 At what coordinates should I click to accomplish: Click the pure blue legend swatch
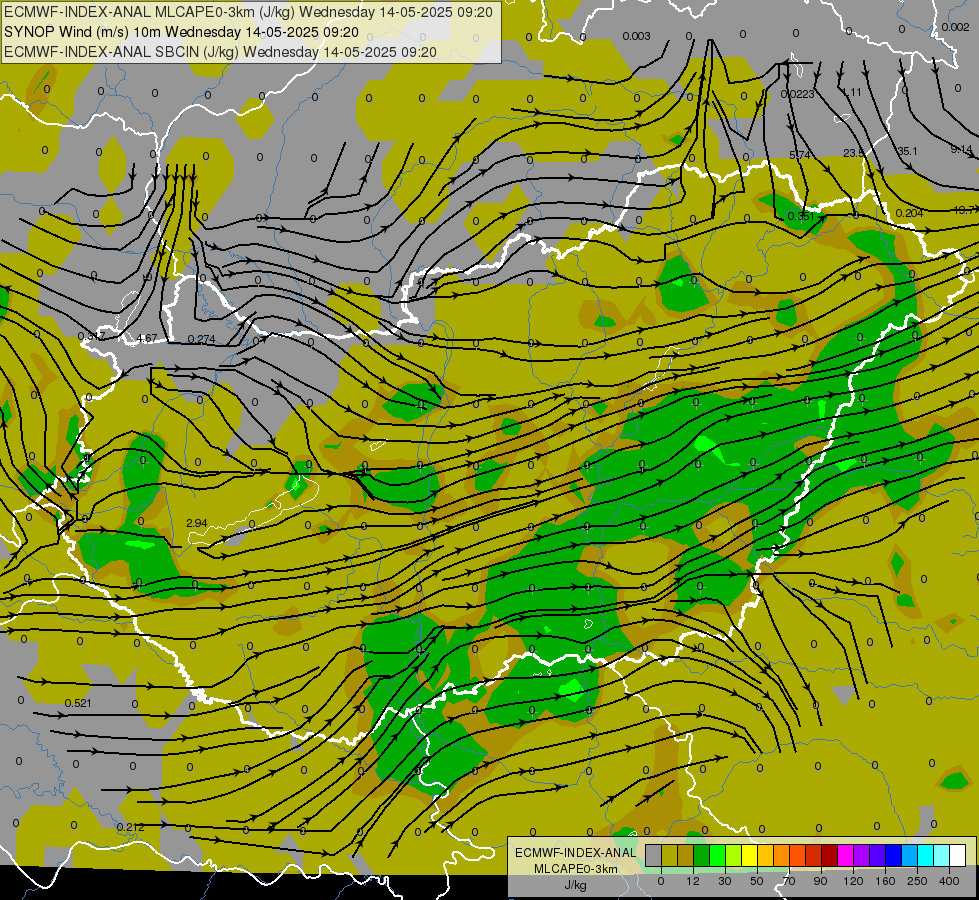point(894,855)
